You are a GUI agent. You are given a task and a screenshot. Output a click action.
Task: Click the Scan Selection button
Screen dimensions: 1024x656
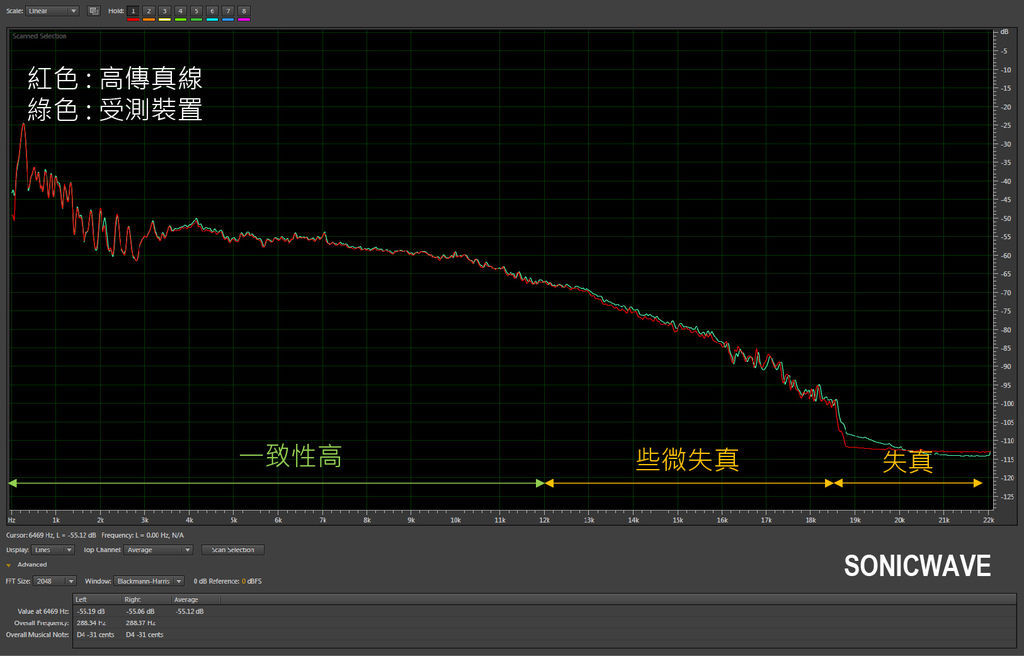[x=233, y=550]
